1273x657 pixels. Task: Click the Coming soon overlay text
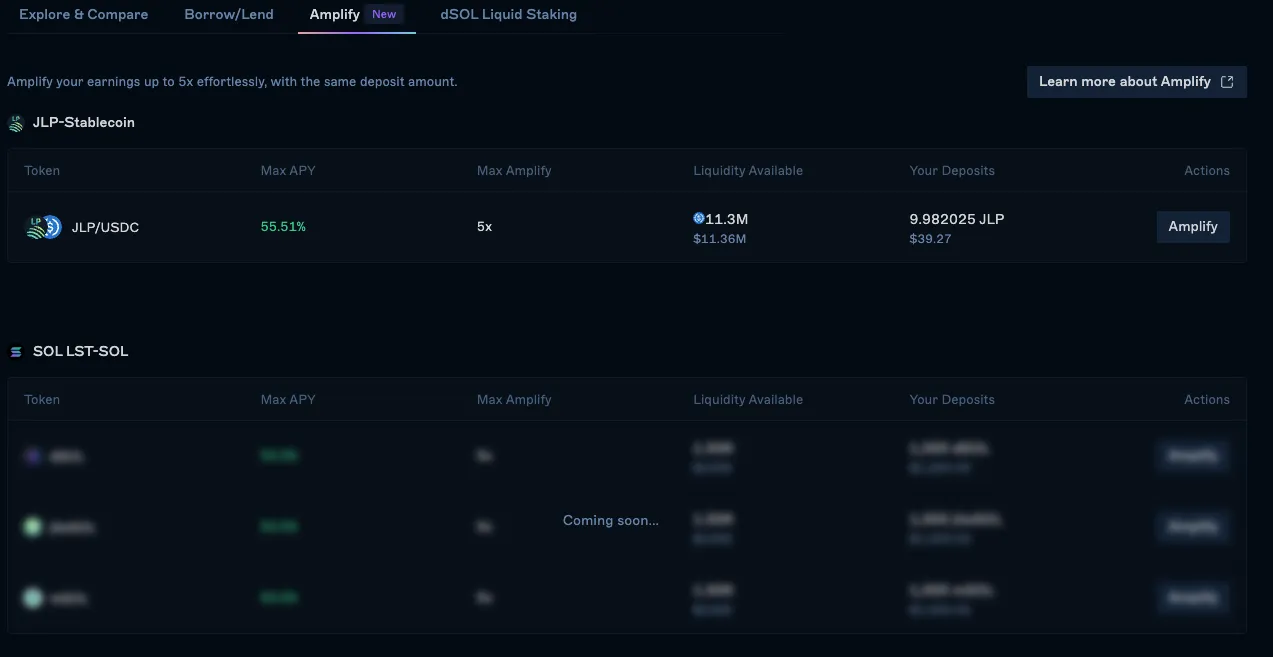[610, 520]
